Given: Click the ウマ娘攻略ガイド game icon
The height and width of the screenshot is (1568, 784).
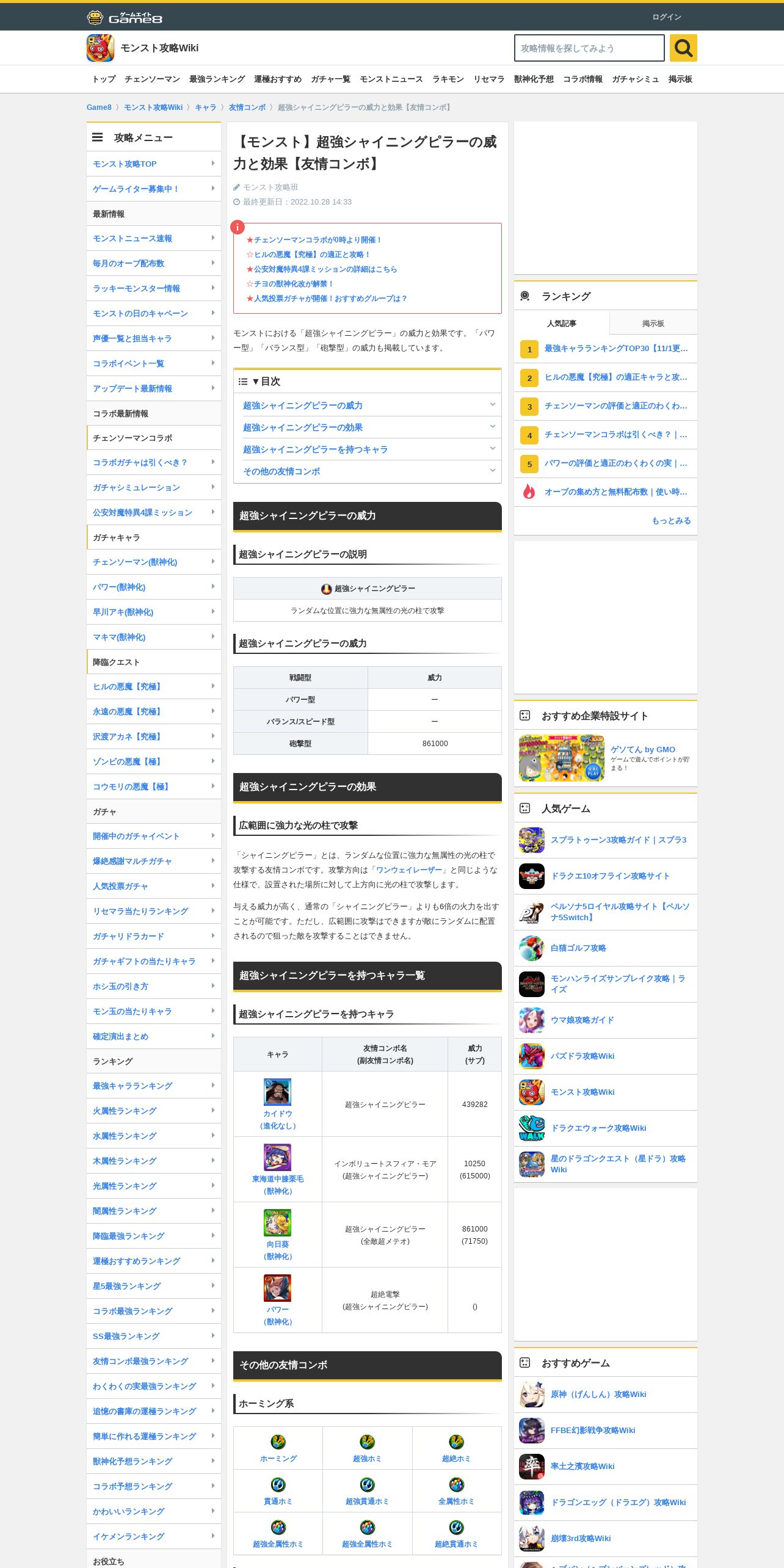Looking at the screenshot, I should click(x=531, y=1020).
